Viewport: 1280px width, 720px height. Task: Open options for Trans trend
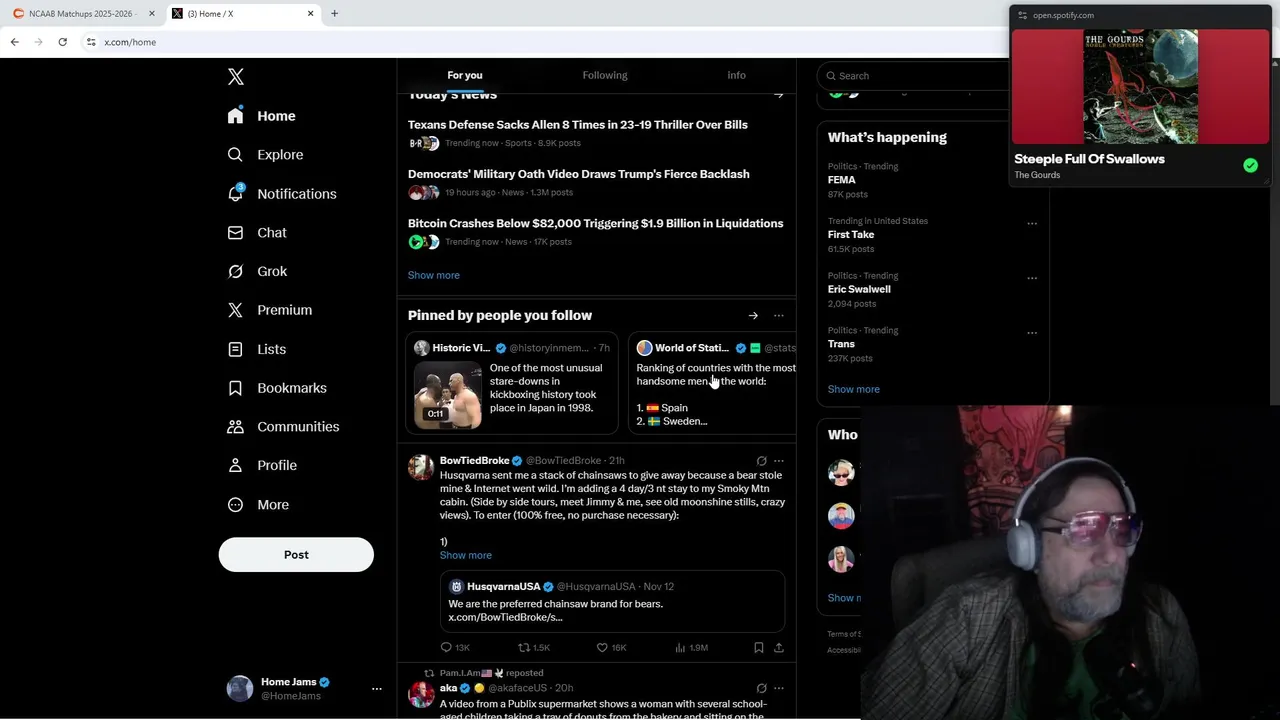1032,333
